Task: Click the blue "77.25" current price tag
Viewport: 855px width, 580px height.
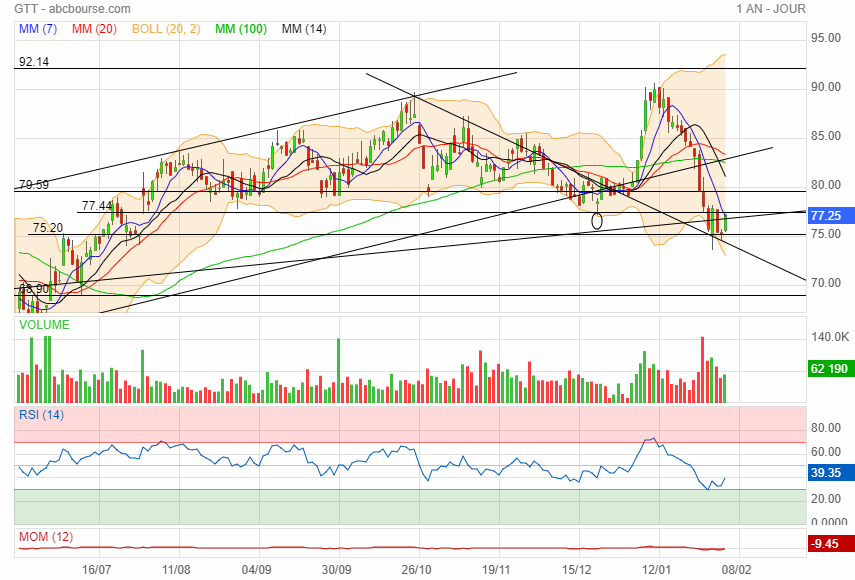Action: click(x=830, y=216)
